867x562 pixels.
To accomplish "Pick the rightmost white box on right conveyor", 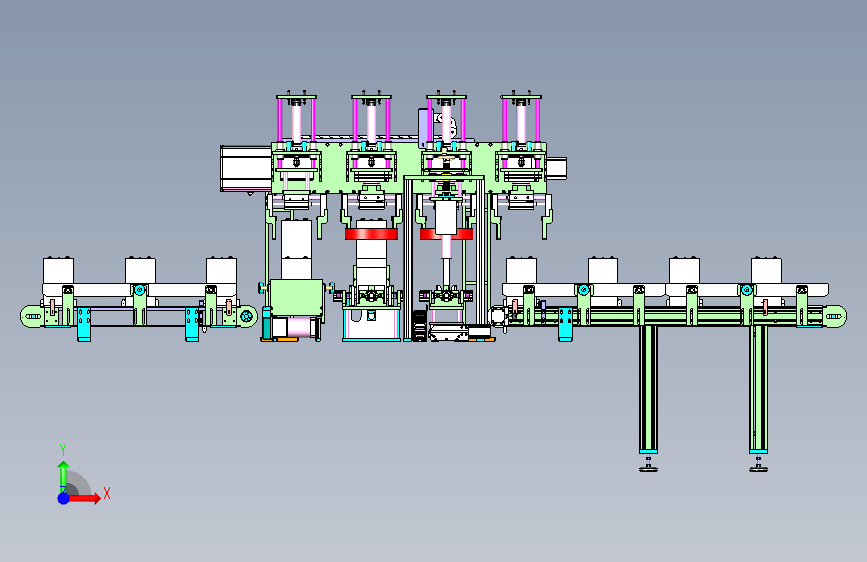I will coord(766,270).
